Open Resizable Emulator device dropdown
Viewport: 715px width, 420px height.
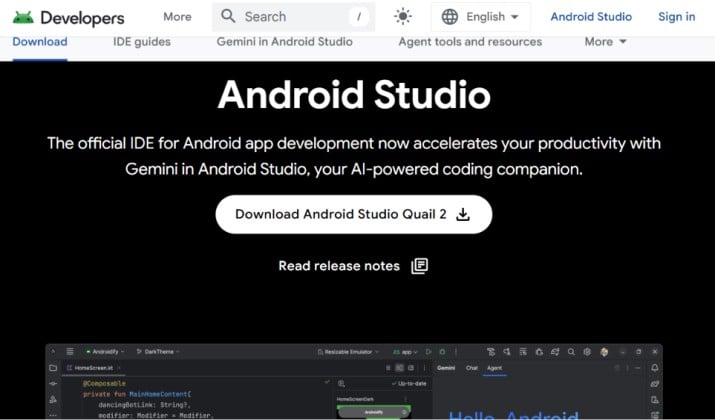[x=348, y=352]
